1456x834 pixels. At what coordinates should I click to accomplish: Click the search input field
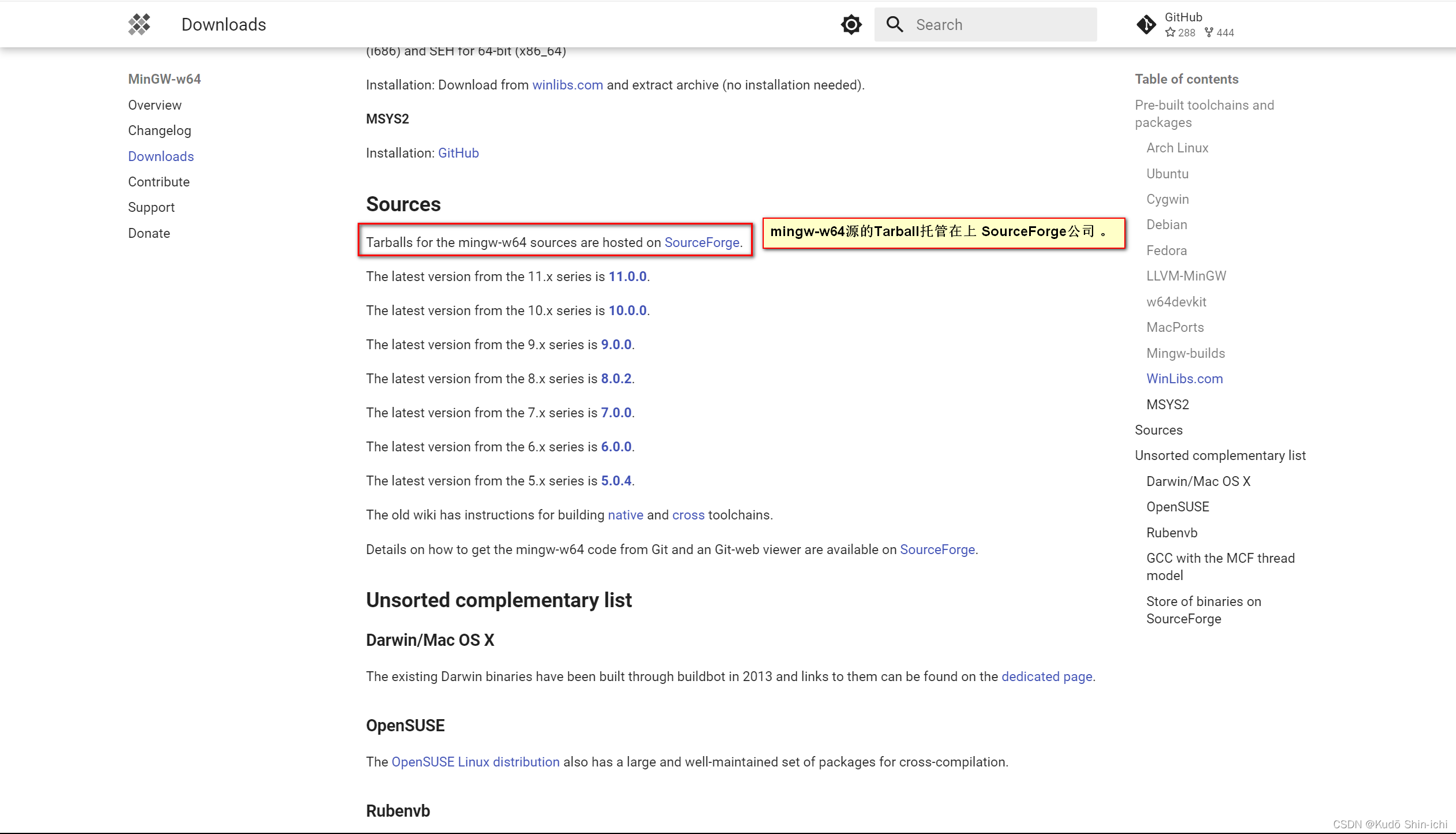[x=985, y=24]
